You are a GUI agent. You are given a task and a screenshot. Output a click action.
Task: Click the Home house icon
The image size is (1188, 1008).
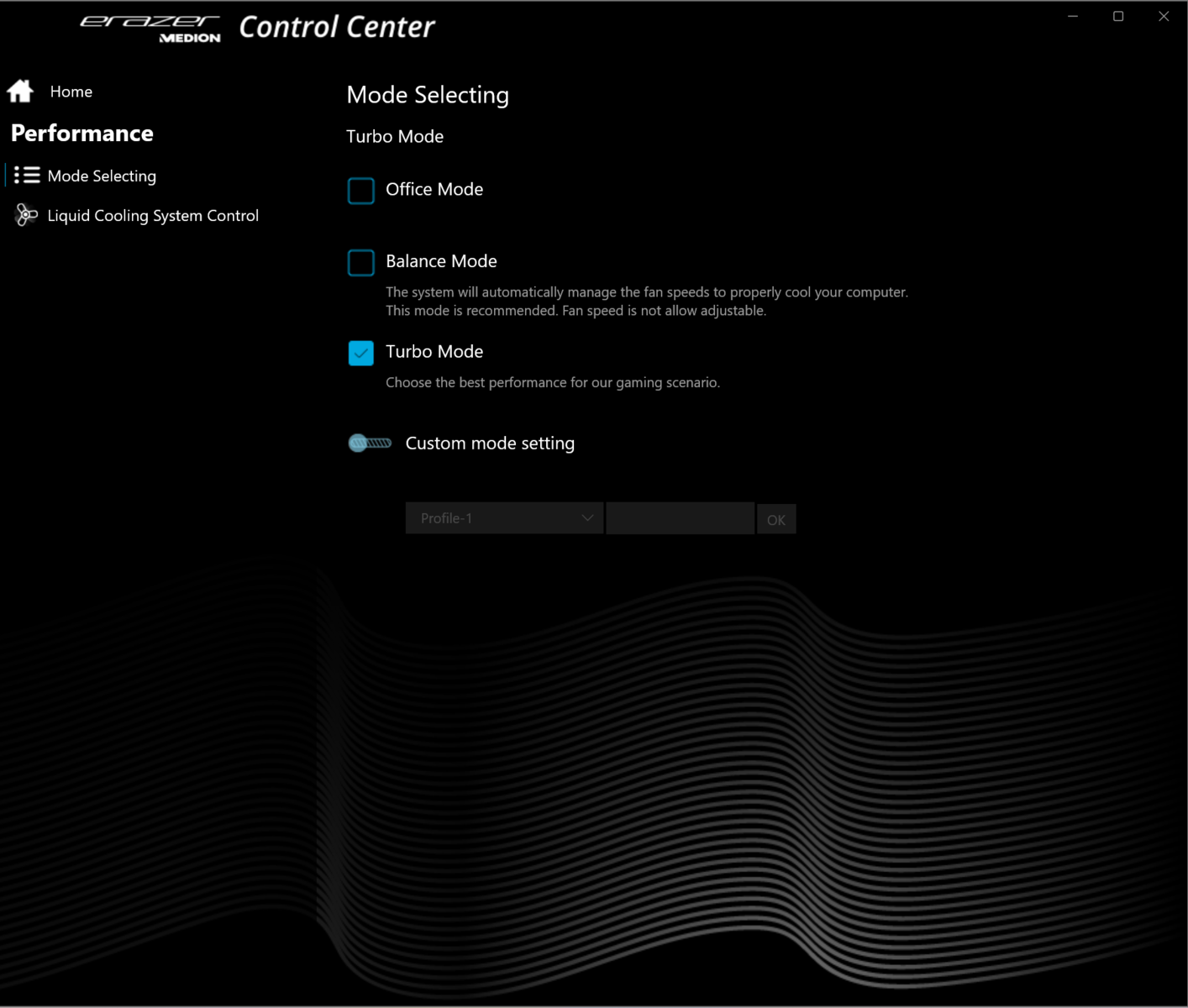pyautogui.click(x=20, y=91)
